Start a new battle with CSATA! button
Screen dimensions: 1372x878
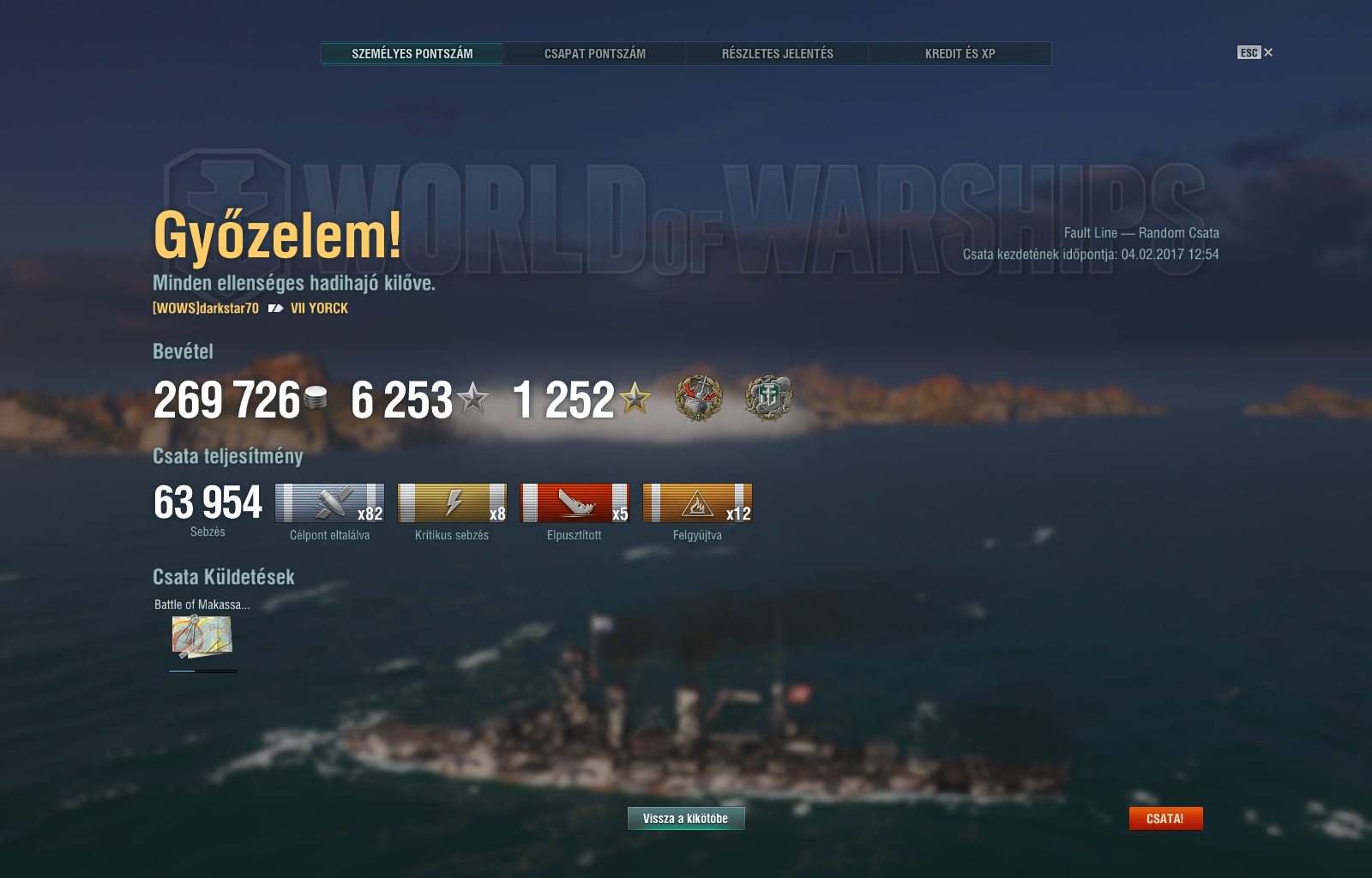pos(1165,819)
